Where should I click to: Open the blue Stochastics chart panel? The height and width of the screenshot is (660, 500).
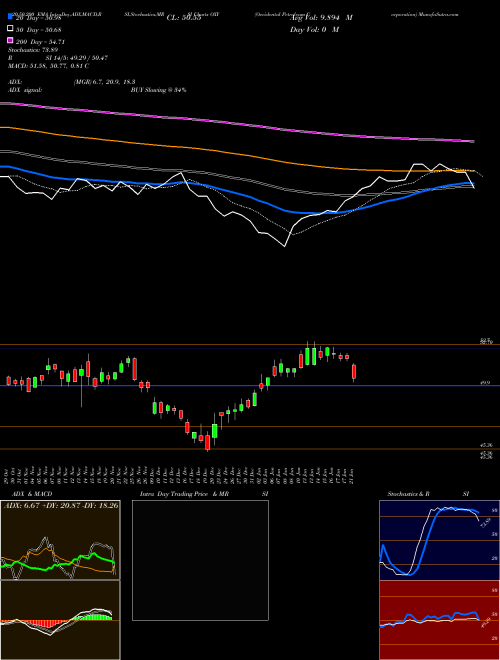tap(439, 540)
